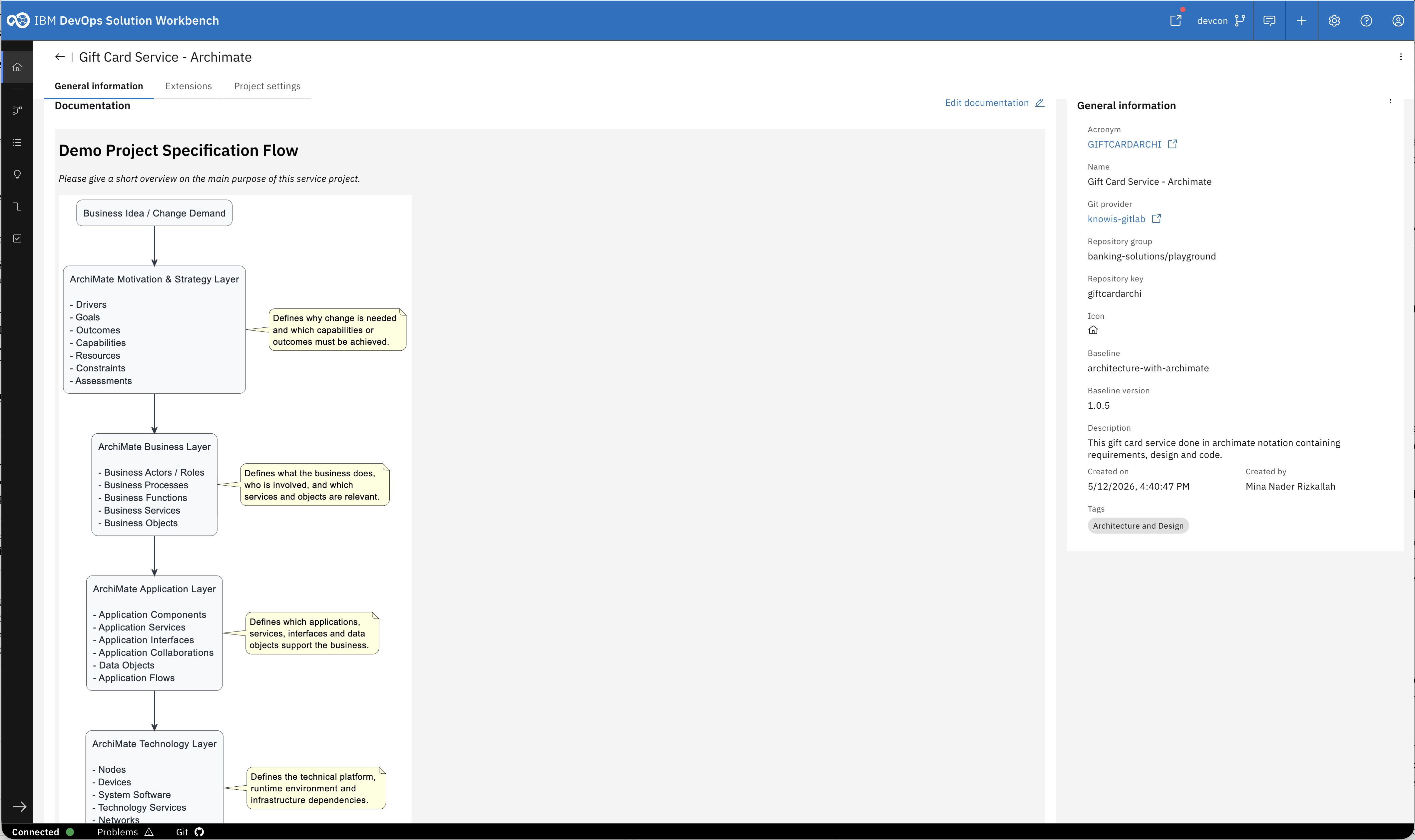Click the Edit documentation link

click(x=994, y=103)
